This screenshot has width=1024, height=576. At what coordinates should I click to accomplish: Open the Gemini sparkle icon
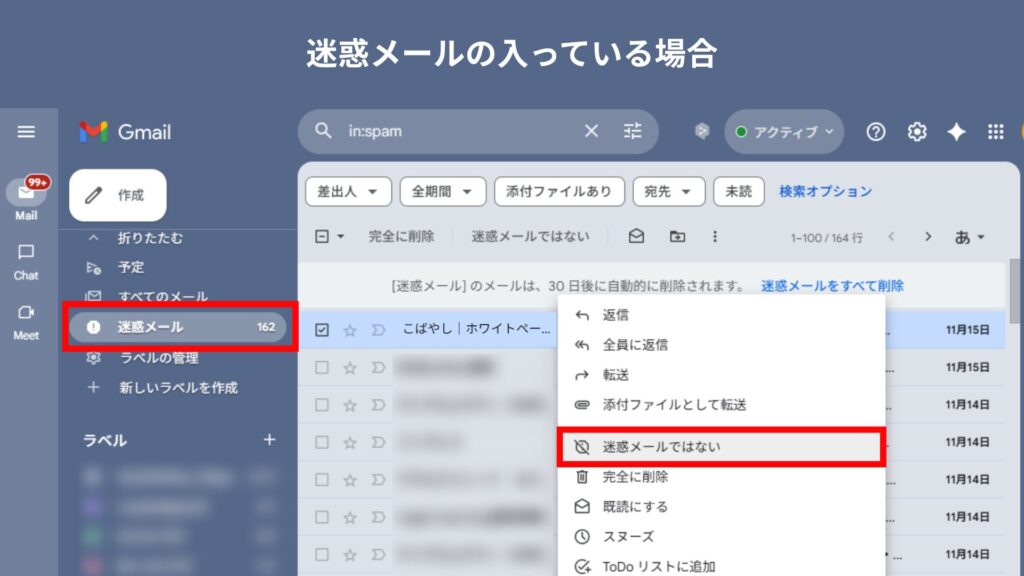click(956, 132)
